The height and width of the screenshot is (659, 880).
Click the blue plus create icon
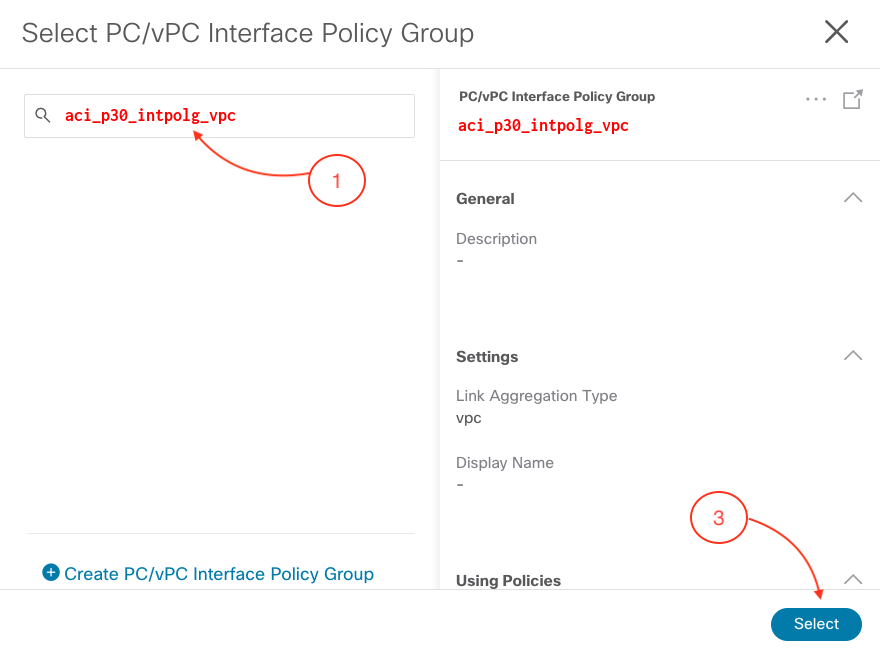(51, 573)
